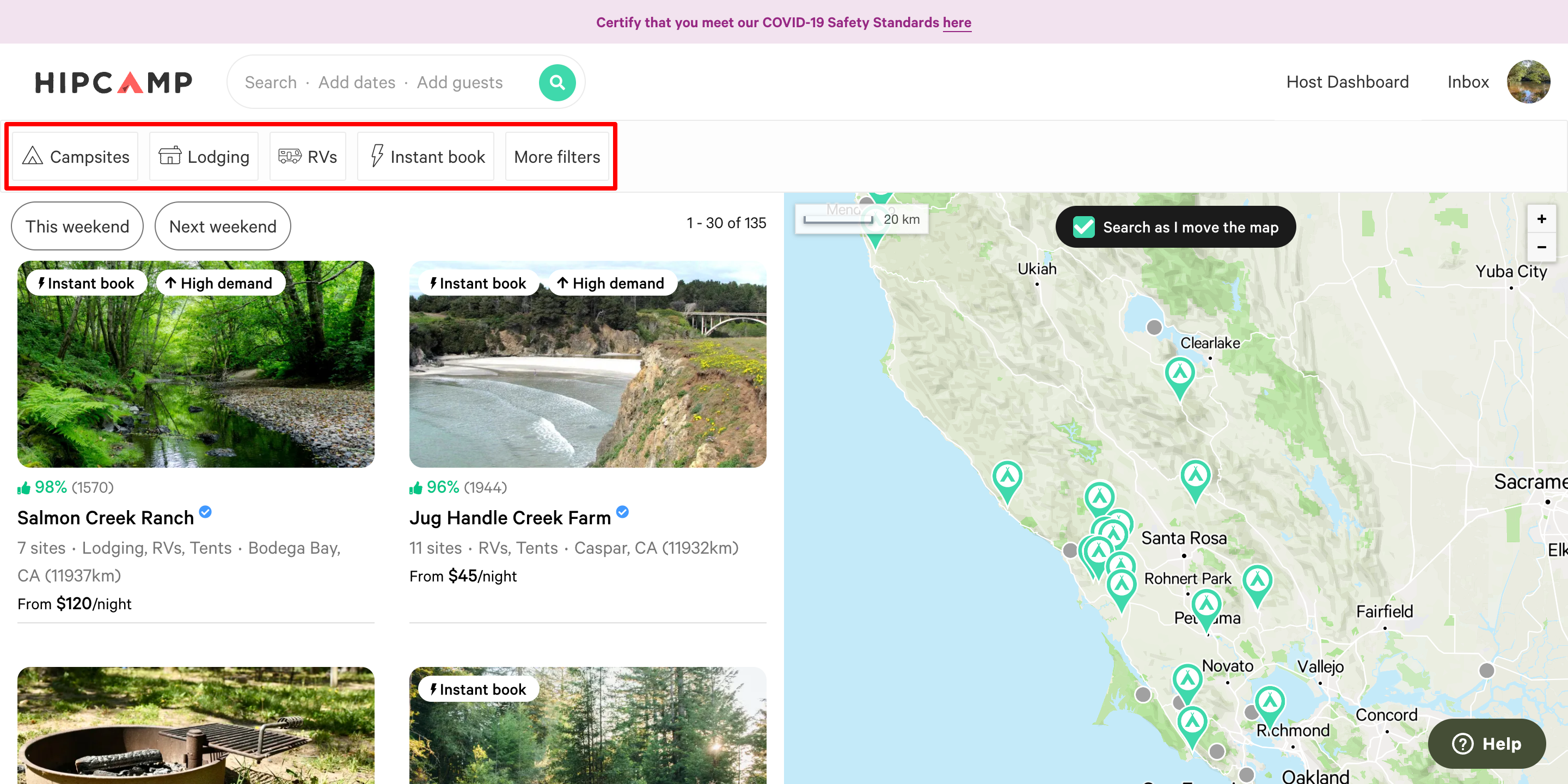The width and height of the screenshot is (1568, 784).
Task: Follow the COVID-19 standards 'here' link
Action: point(956,22)
